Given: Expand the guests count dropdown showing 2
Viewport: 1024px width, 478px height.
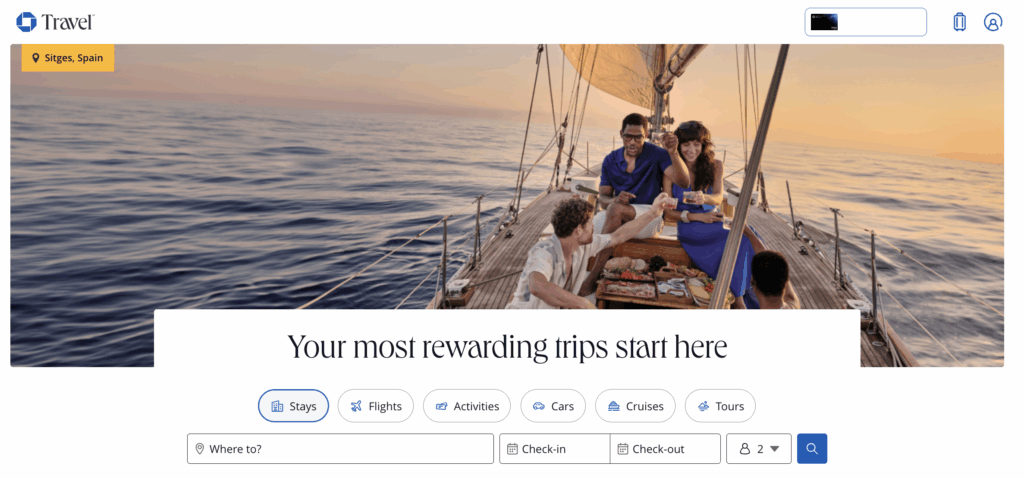Looking at the screenshot, I should click(759, 449).
